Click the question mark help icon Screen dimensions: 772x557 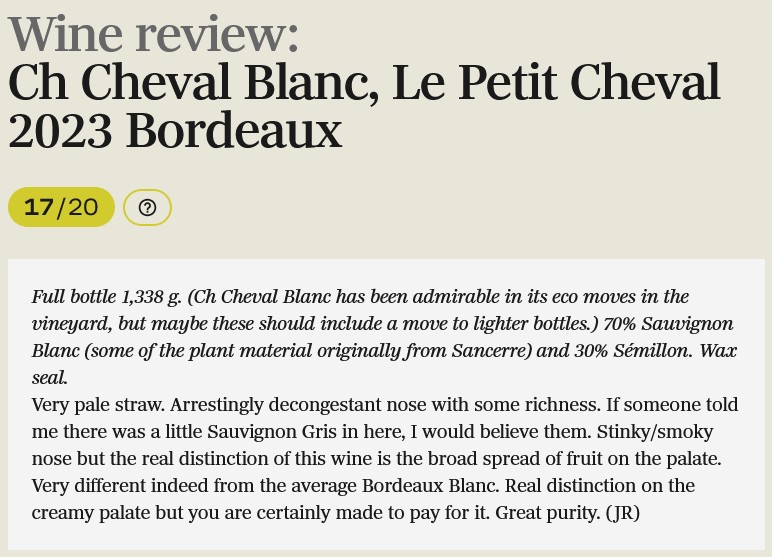click(147, 207)
